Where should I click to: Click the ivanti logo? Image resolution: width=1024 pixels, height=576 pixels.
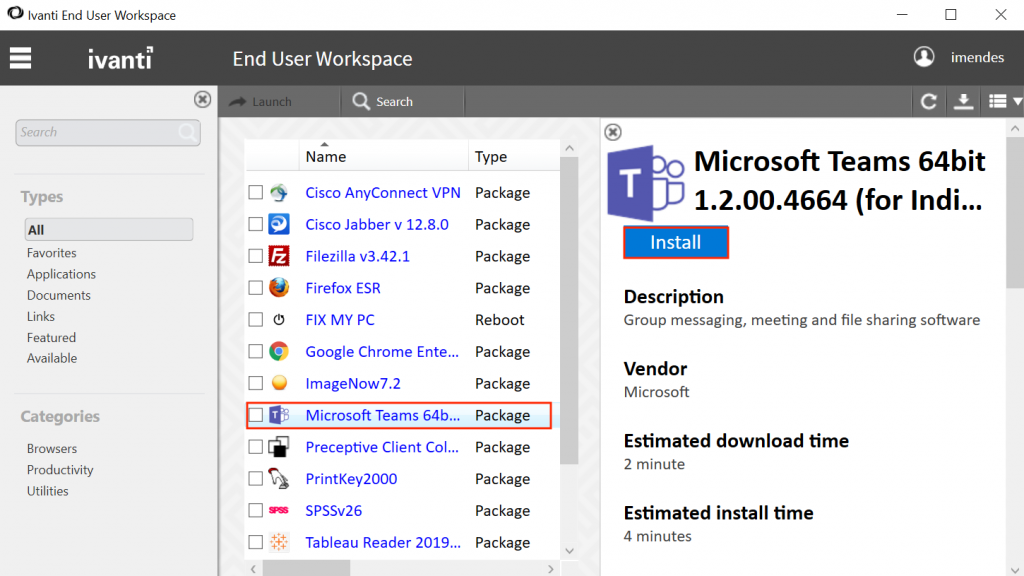point(120,58)
